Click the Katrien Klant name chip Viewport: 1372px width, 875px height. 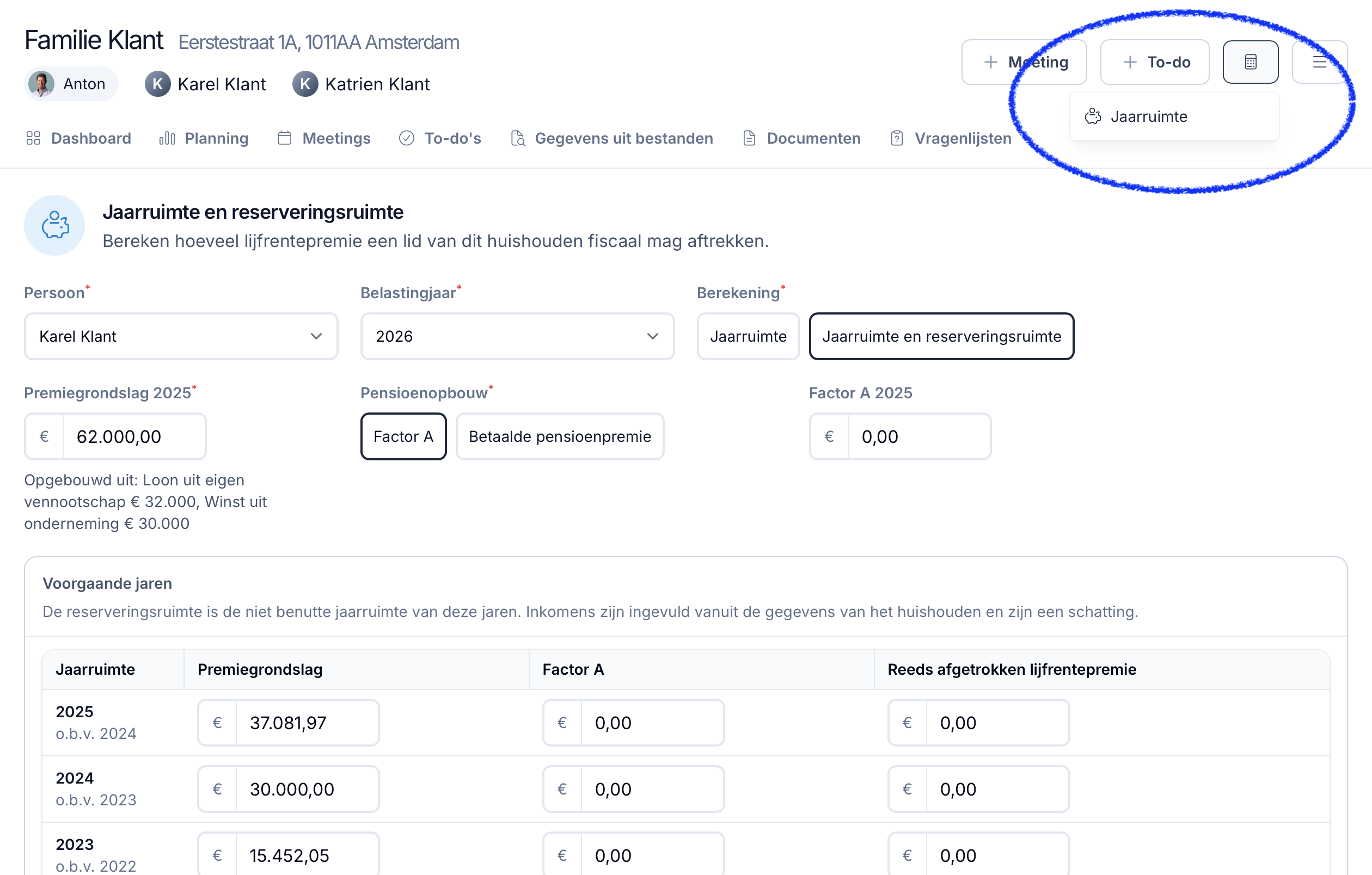coord(361,84)
